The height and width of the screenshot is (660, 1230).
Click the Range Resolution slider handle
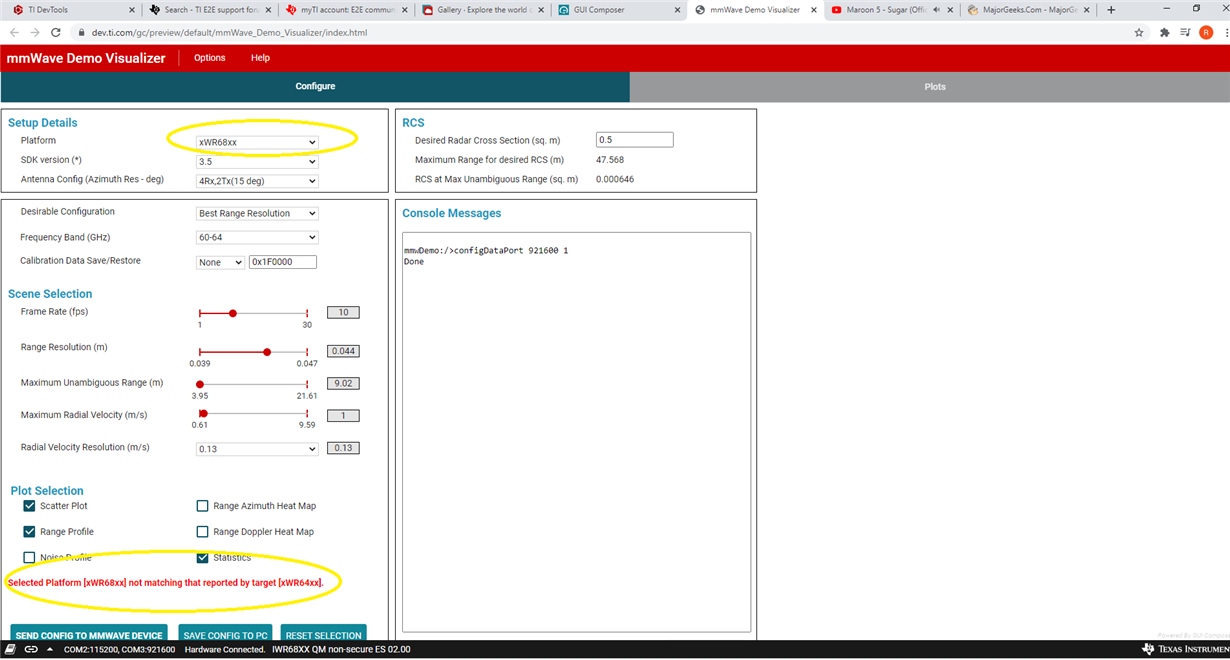[x=267, y=352]
